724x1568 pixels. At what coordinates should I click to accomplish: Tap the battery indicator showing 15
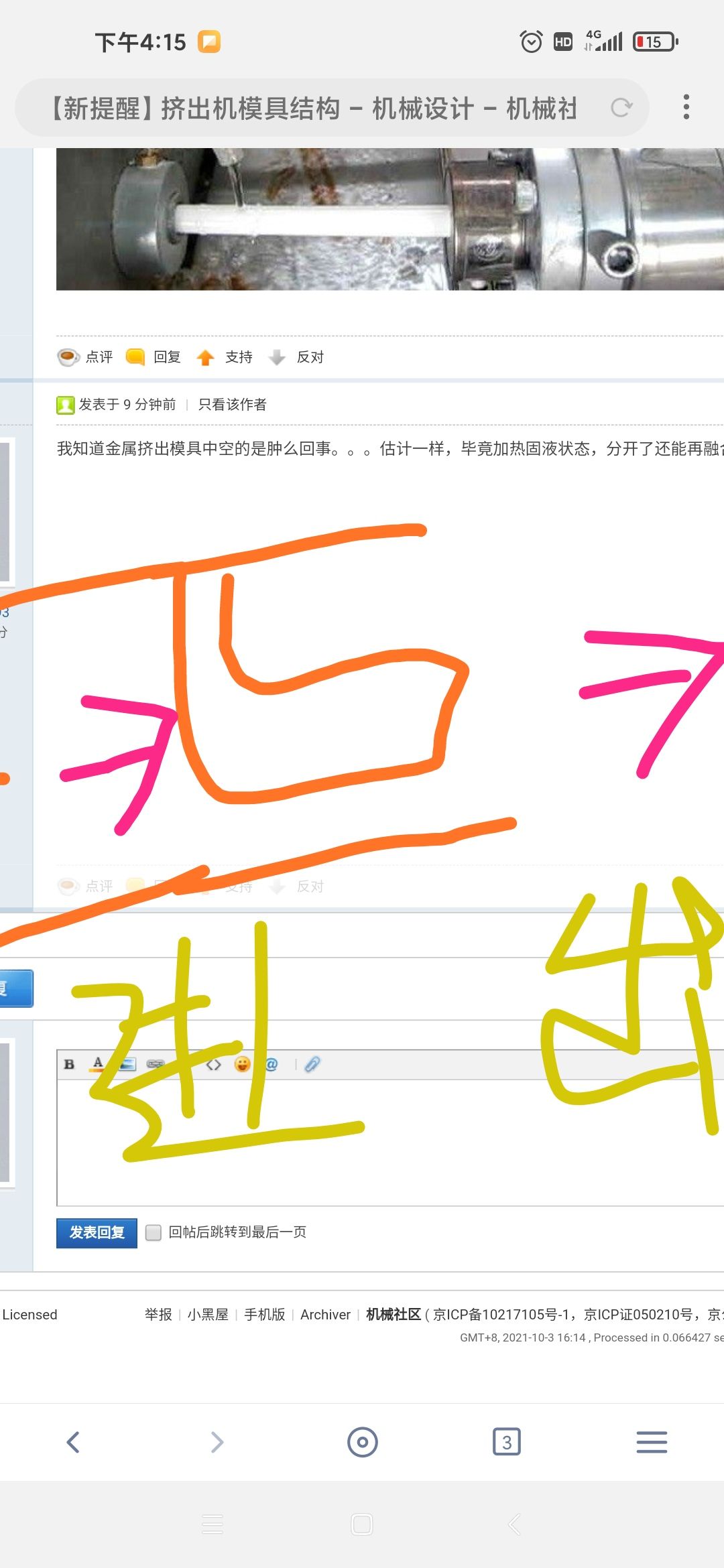pyautogui.click(x=656, y=42)
